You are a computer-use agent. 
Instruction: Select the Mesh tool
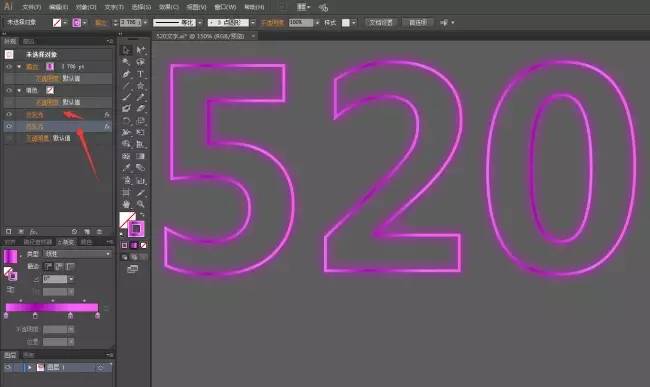tap(126, 156)
